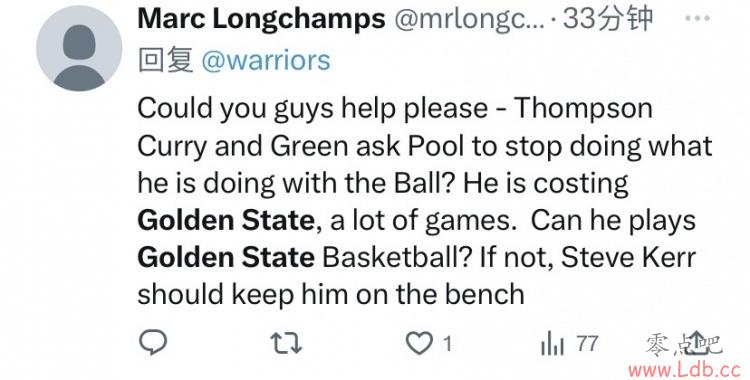Click the 零点吧 watermark text
This screenshot has width=750, height=380.
[684, 345]
